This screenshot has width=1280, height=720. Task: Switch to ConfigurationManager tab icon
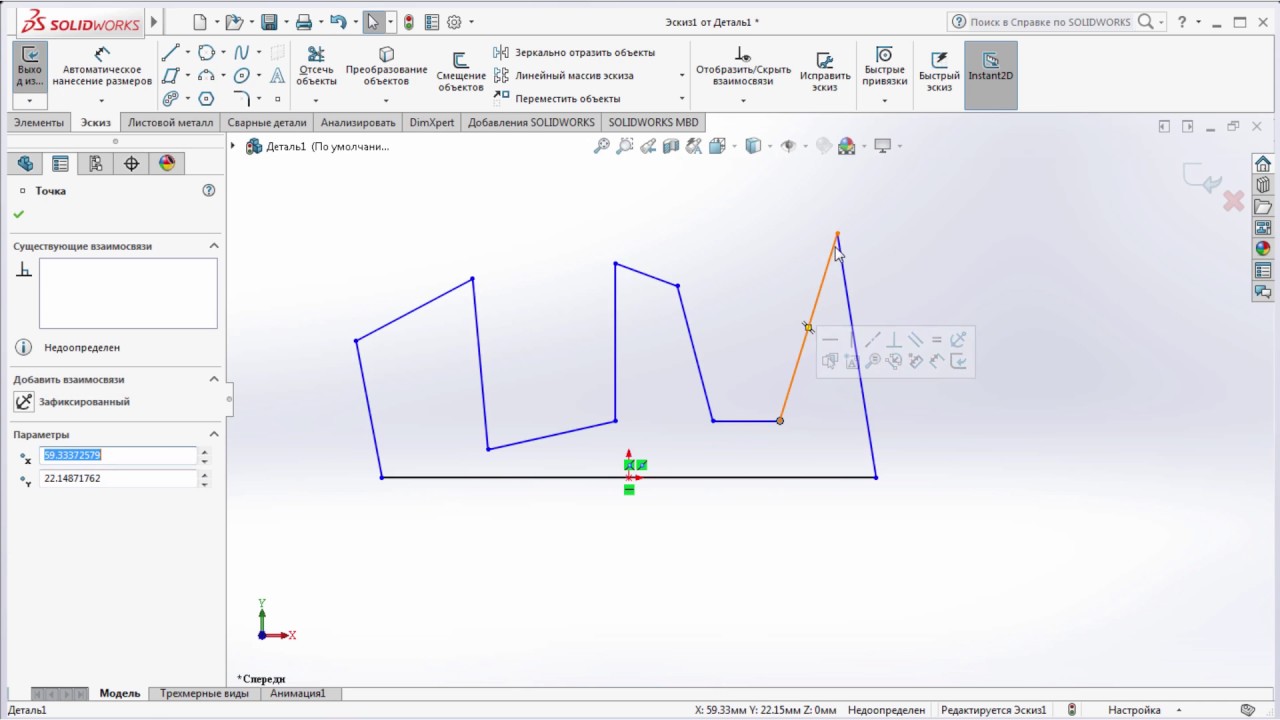[x=96, y=164]
